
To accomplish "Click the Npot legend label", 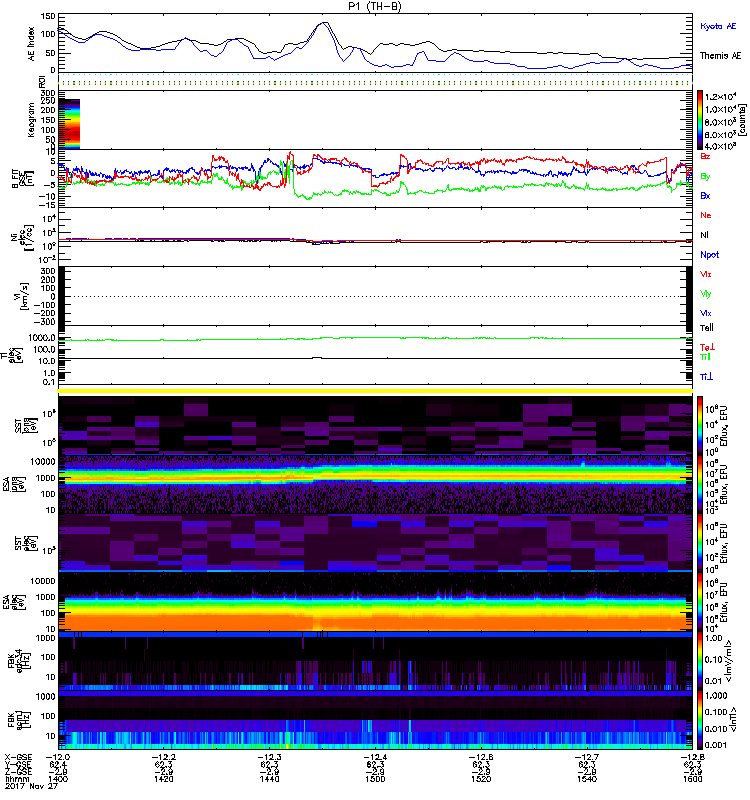I will (708, 254).
